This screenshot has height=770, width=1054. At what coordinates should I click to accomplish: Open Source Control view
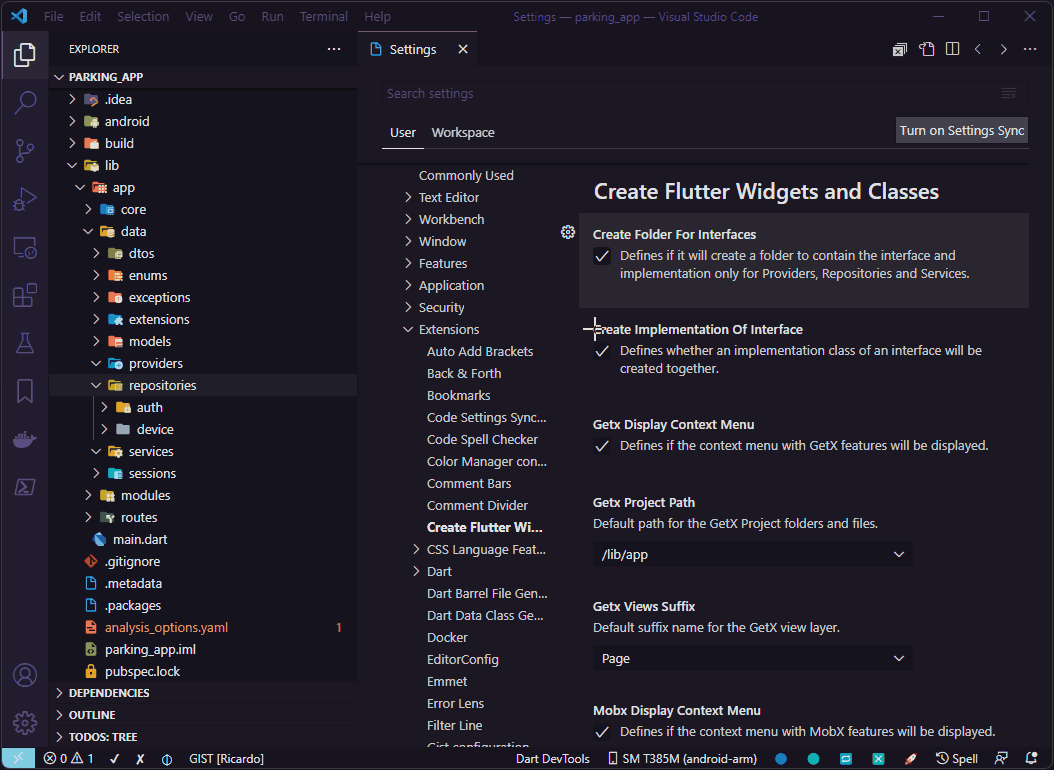point(25,151)
